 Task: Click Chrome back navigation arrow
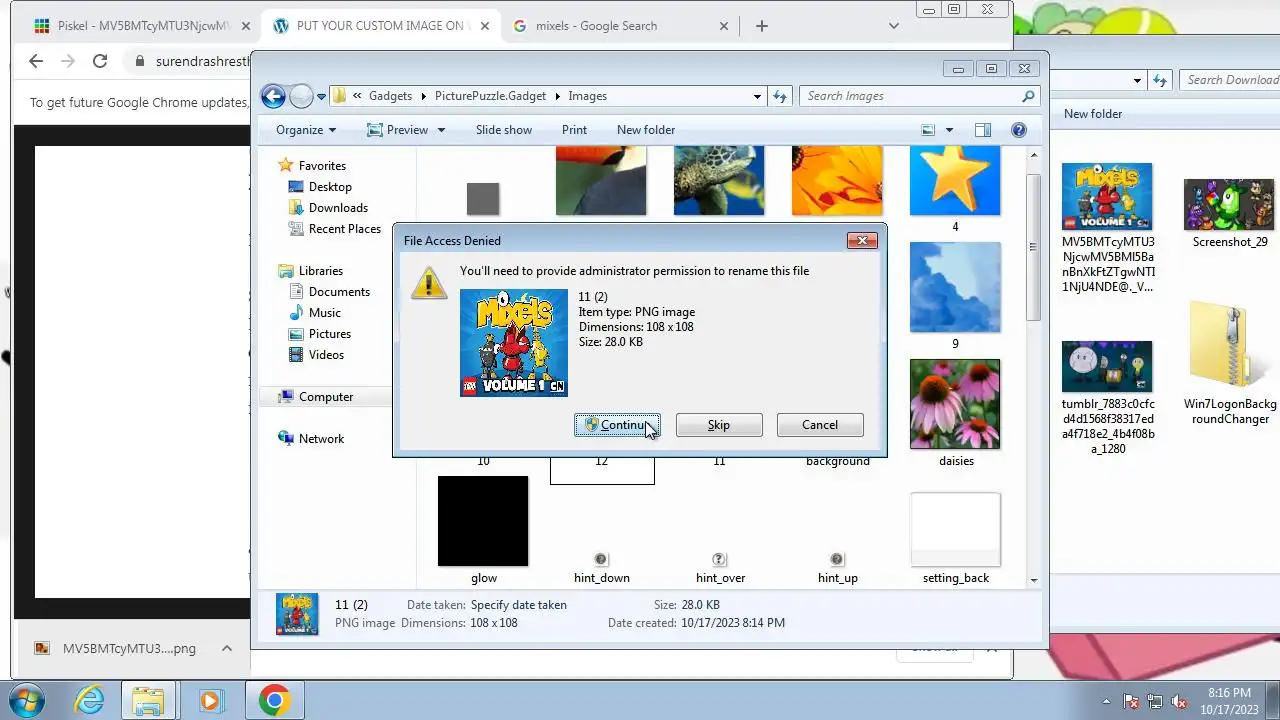point(36,61)
